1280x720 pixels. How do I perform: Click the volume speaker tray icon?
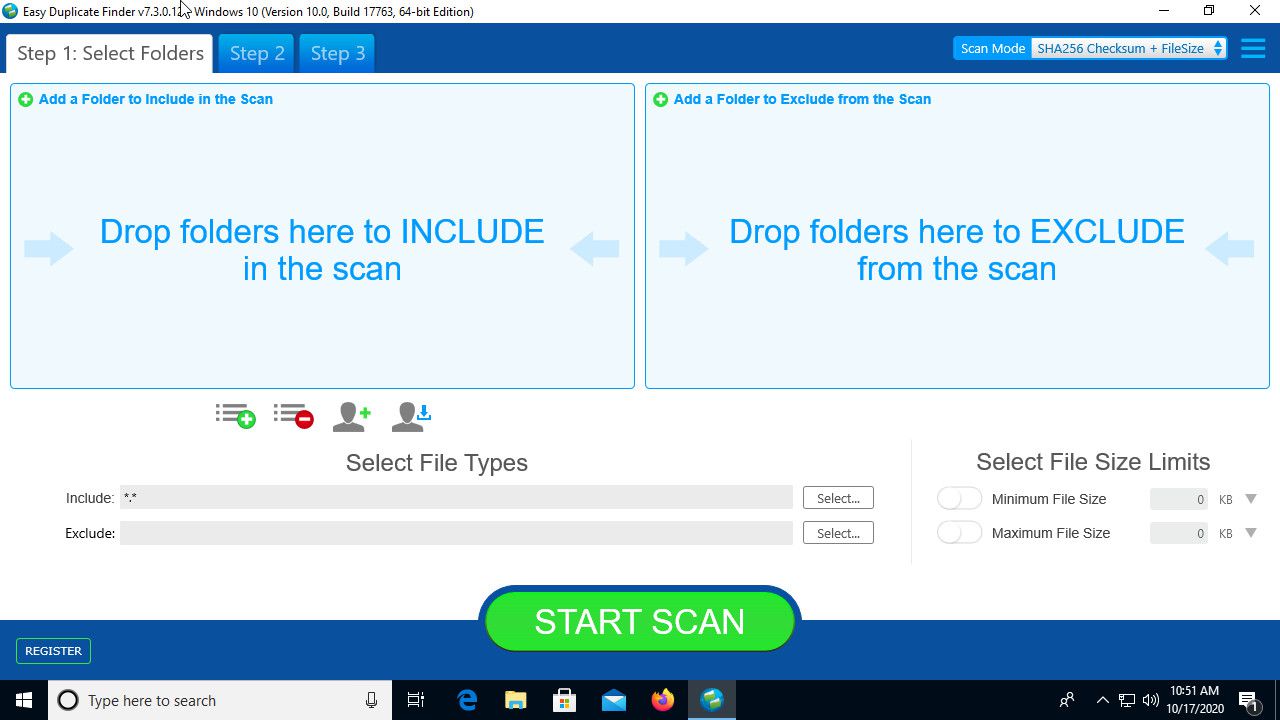1150,700
